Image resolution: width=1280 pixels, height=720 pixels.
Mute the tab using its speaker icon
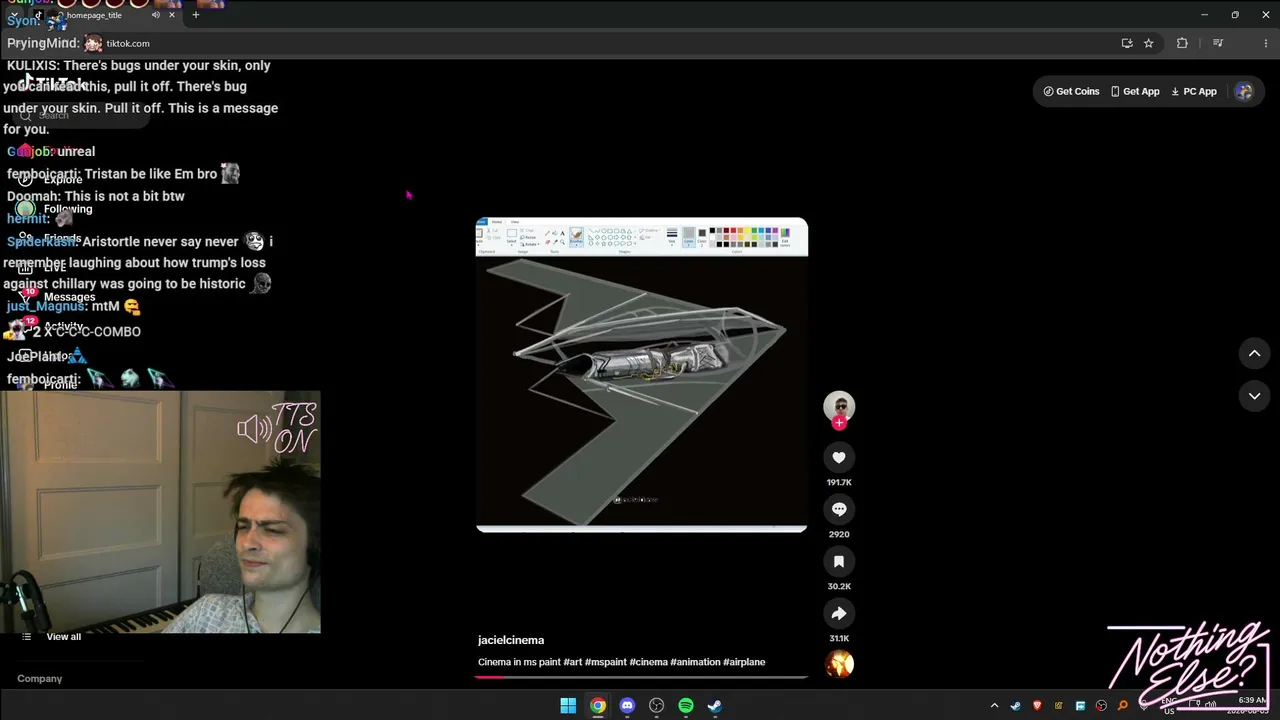tap(155, 15)
